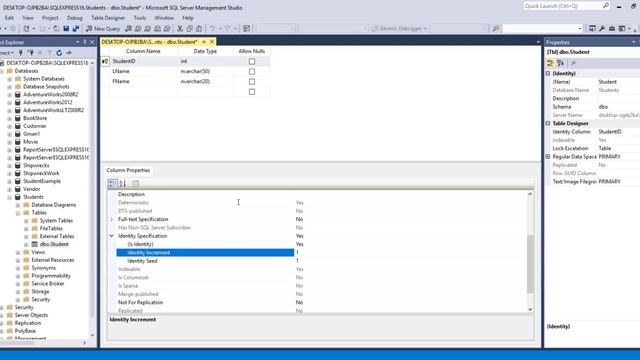Open the solution configuration dropdown in toolbar
The width and height of the screenshot is (640, 360).
click(276, 29)
